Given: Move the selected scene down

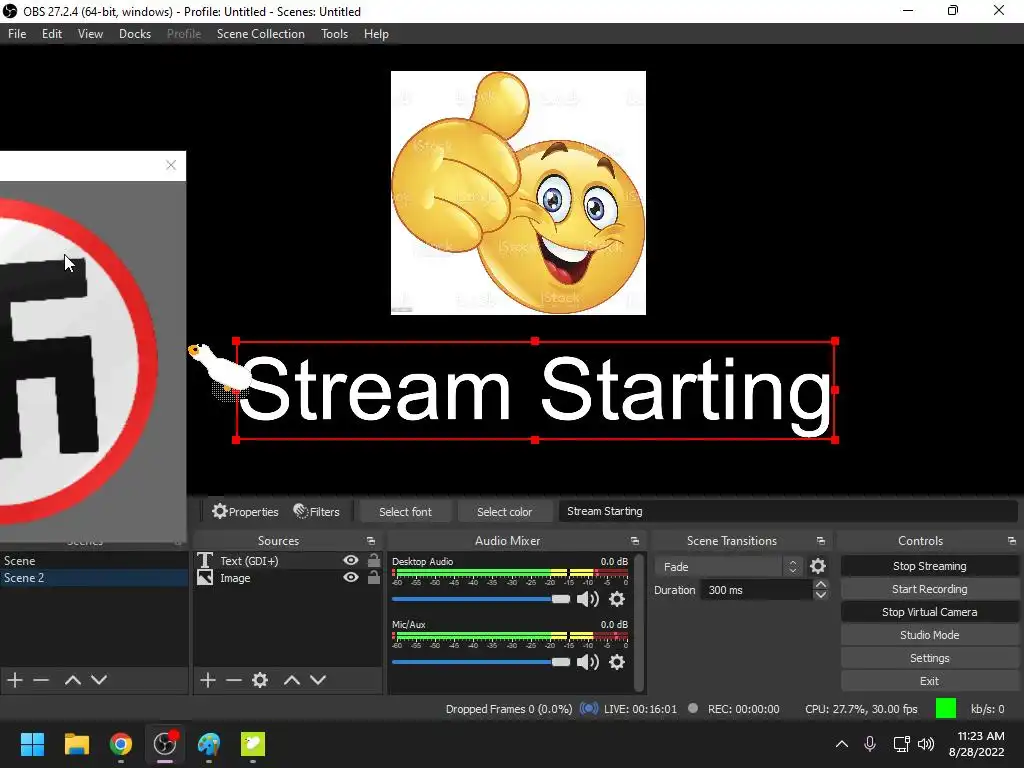Looking at the screenshot, I should click(99, 680).
